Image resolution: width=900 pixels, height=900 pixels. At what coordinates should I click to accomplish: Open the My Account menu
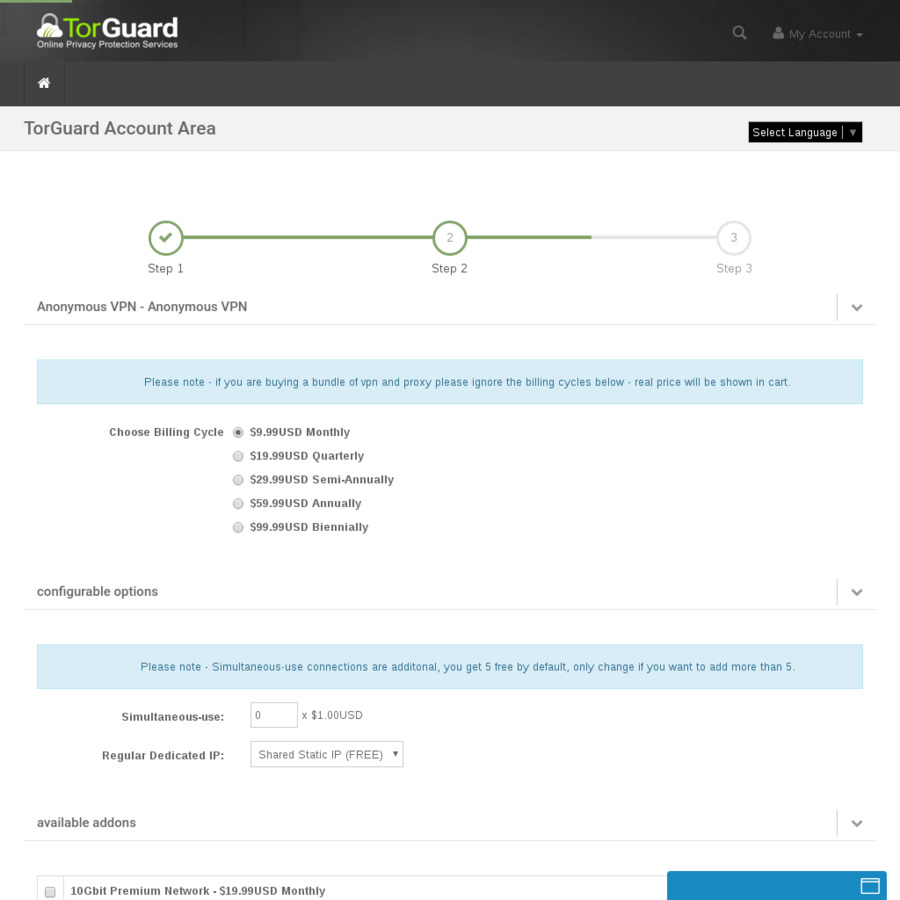coord(817,34)
